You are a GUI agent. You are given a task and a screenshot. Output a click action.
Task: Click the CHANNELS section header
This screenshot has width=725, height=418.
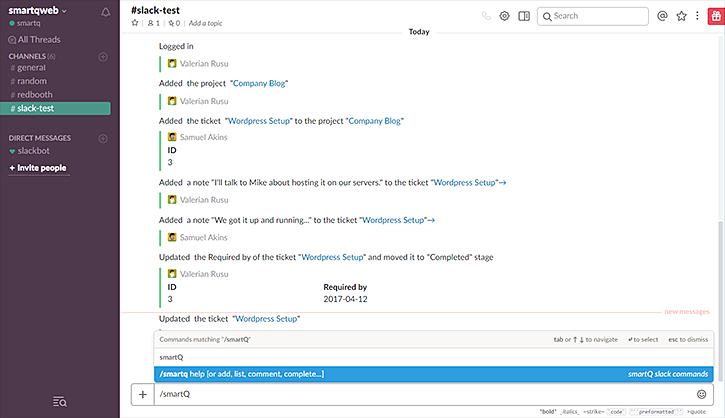click(x=32, y=56)
